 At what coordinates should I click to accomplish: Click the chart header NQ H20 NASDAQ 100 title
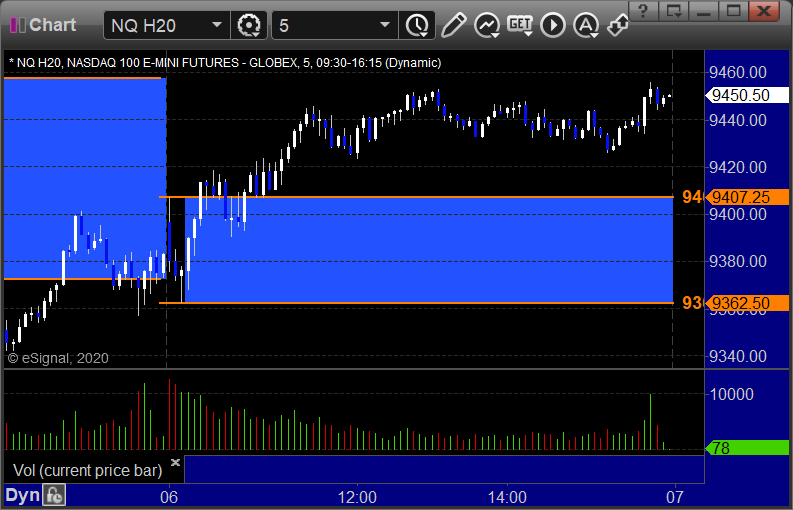click(225, 63)
